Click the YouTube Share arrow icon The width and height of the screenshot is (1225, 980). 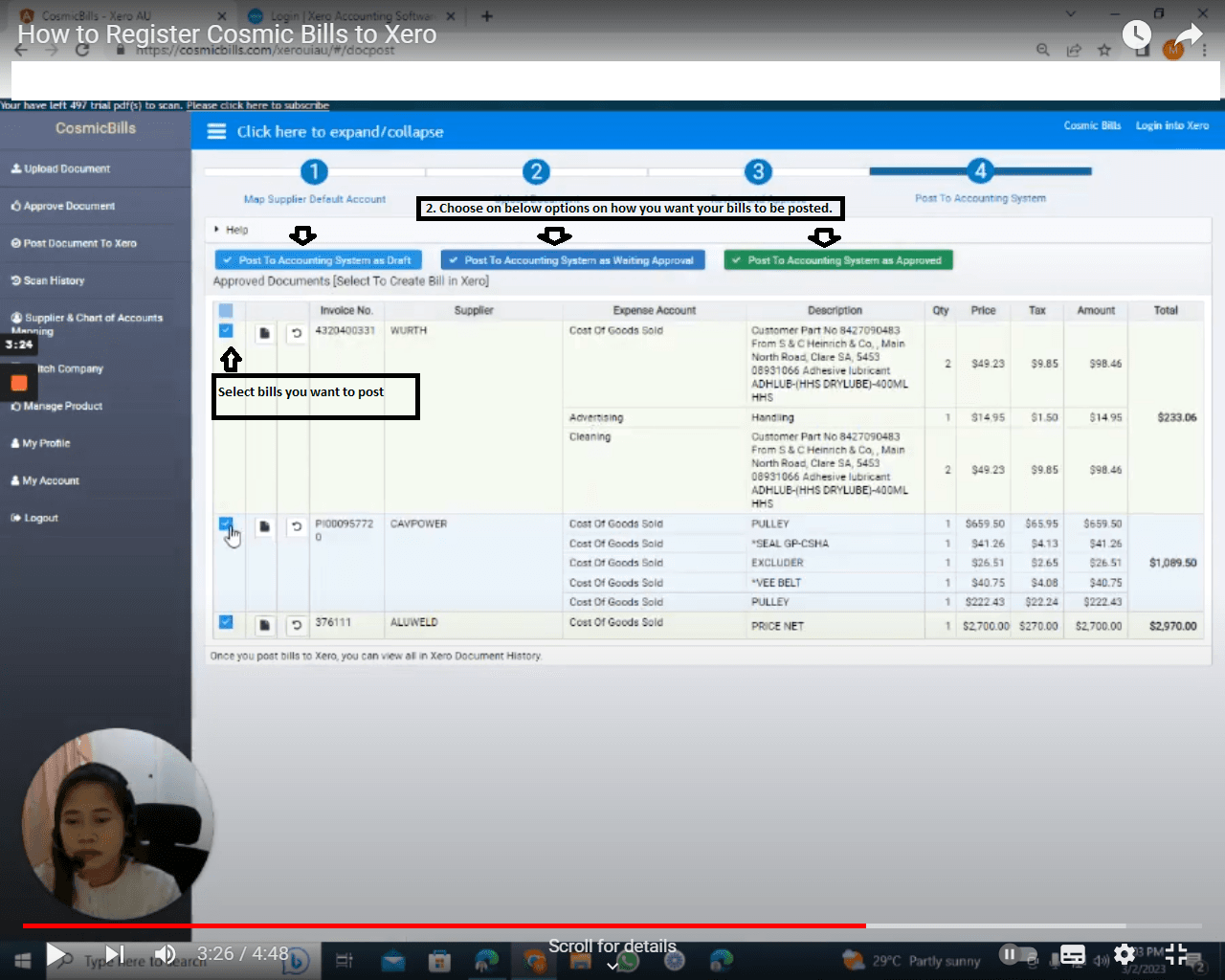[x=1188, y=35]
